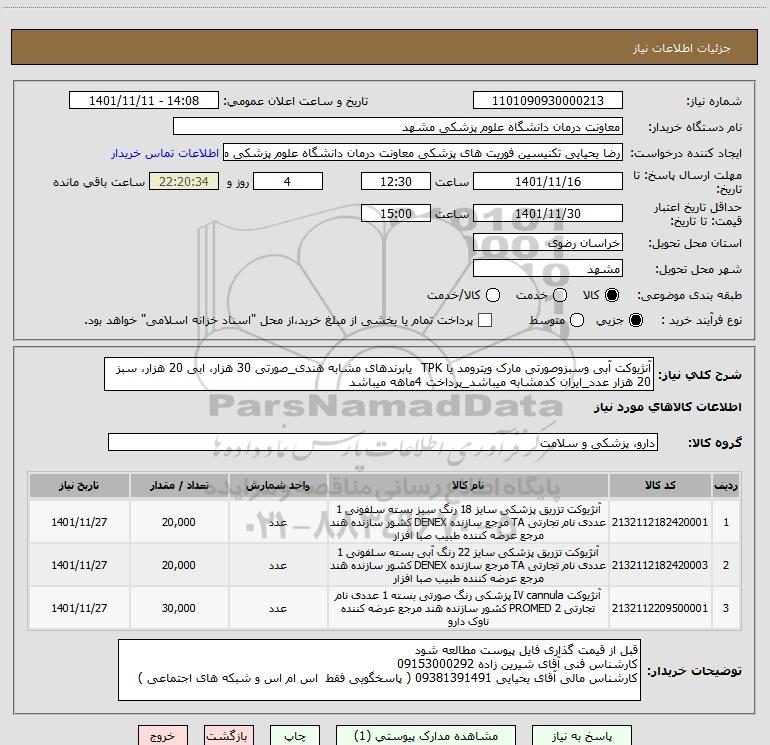Image resolution: width=770 pixels, height=745 pixels.
Task: Click request creator name field
Action: click(423, 153)
